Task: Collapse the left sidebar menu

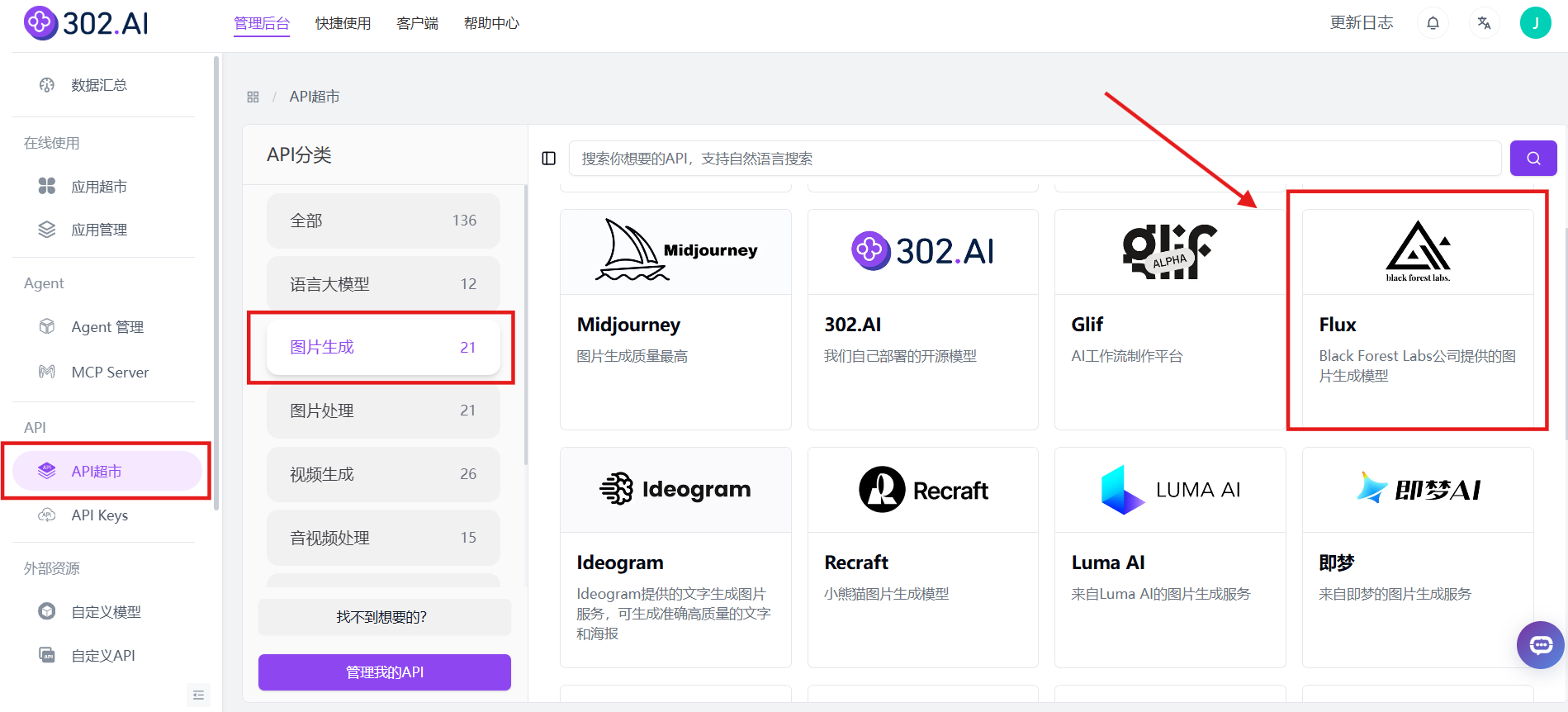Action: [198, 695]
